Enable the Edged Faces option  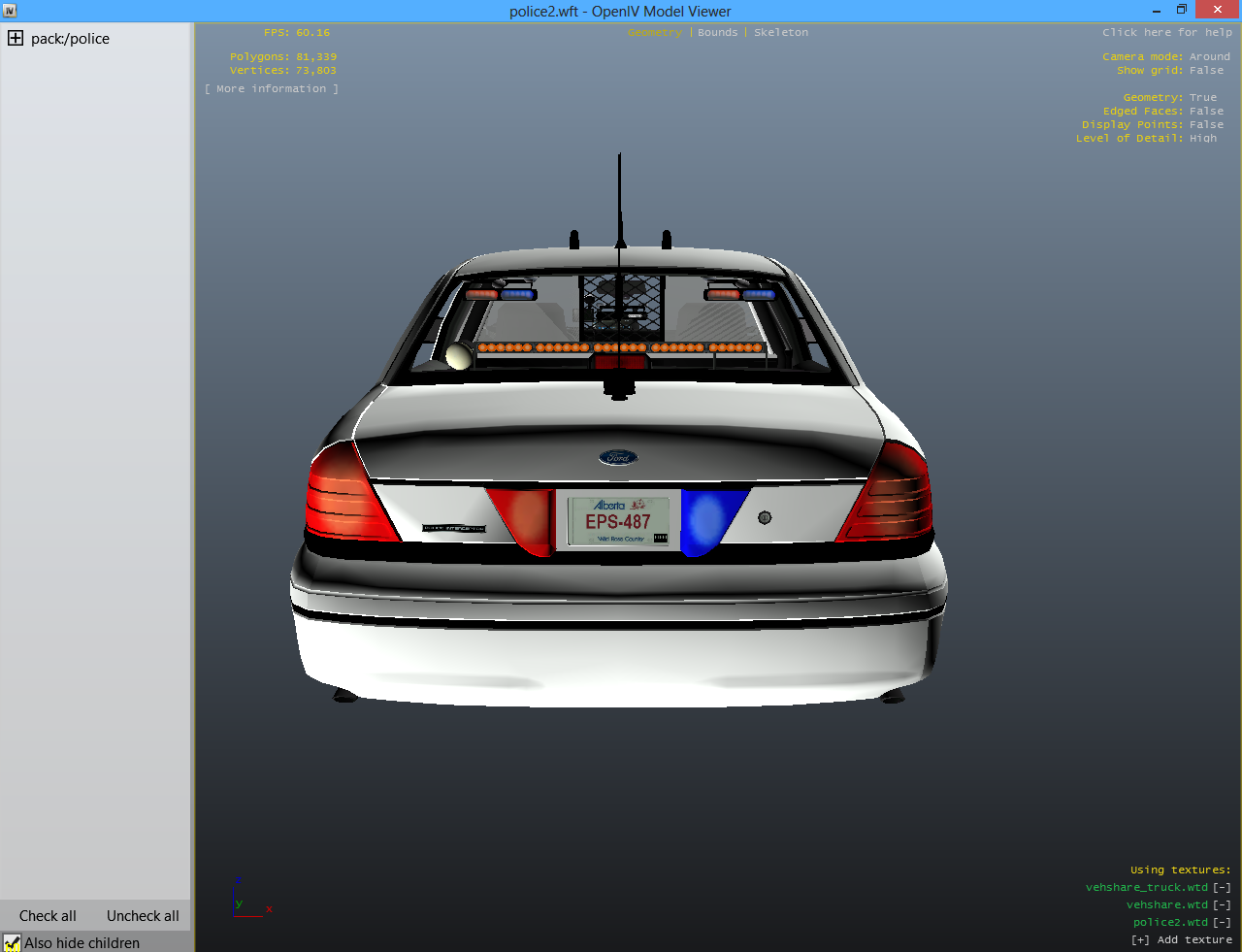tap(1162, 112)
